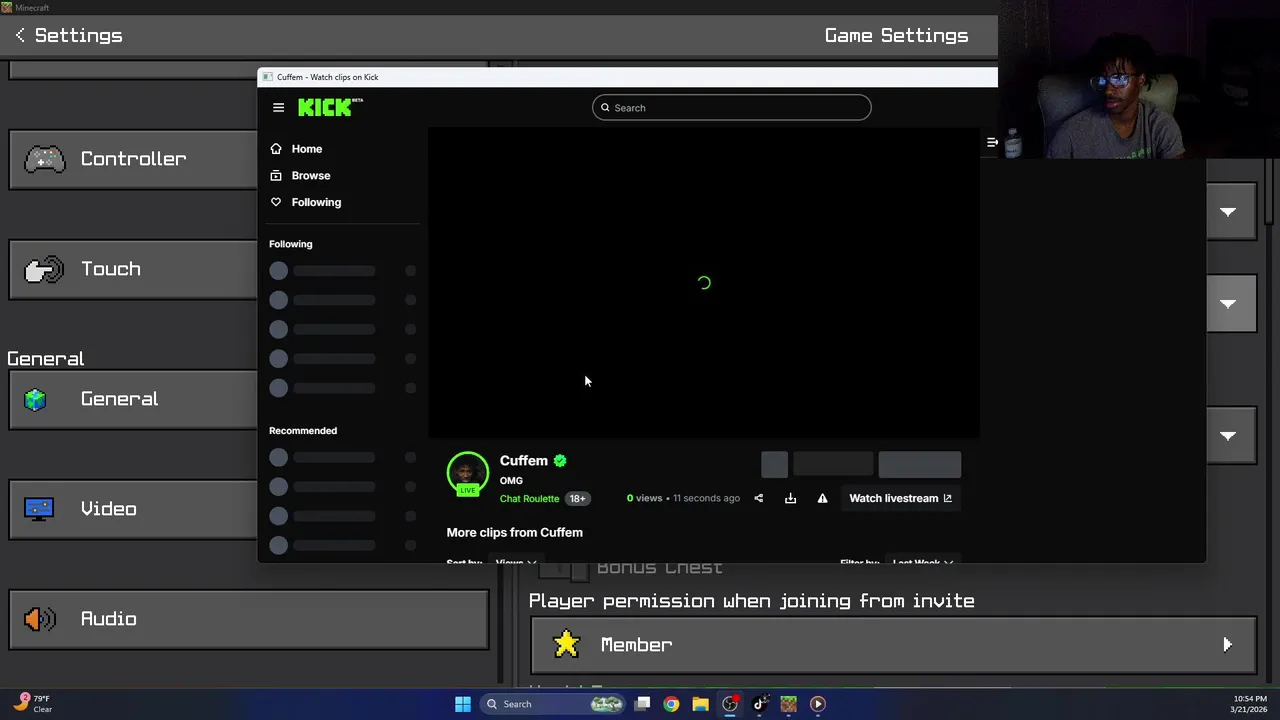Expand the first Minecraft settings dropdown arrow
The height and width of the screenshot is (720, 1280).
pos(1229,212)
